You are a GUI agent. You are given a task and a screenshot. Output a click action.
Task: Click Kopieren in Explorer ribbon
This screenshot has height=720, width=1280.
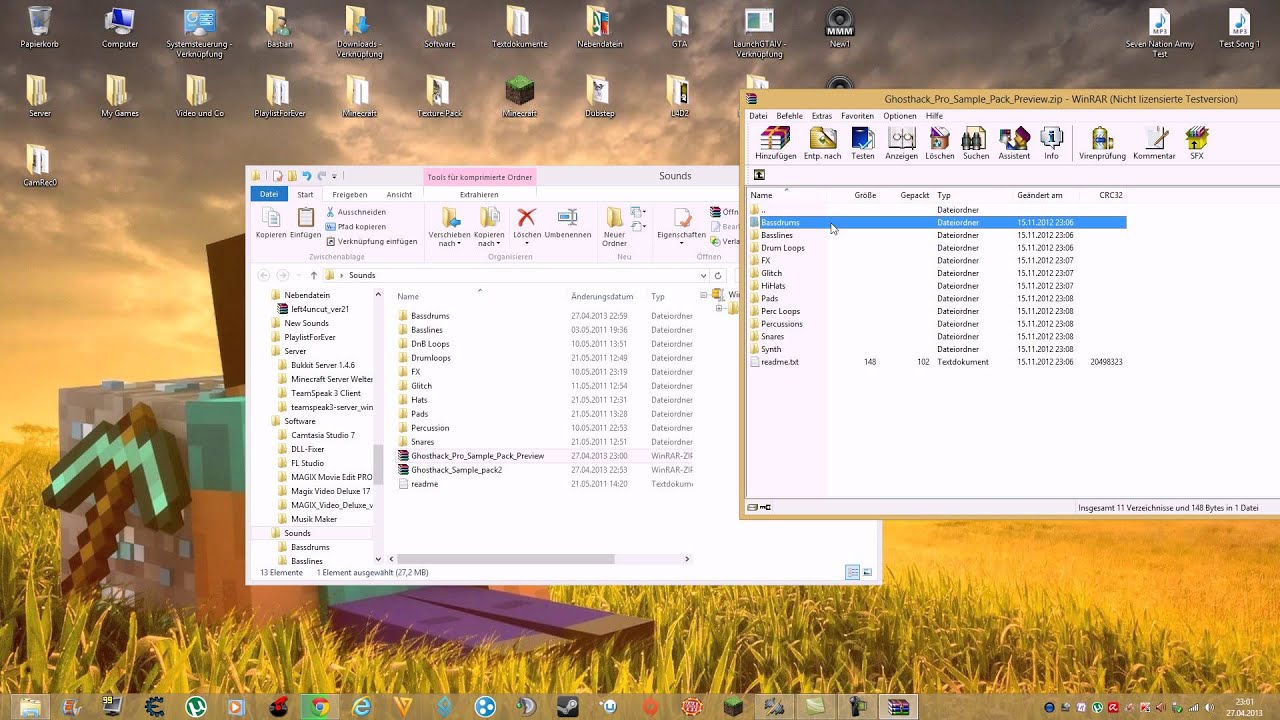point(271,224)
